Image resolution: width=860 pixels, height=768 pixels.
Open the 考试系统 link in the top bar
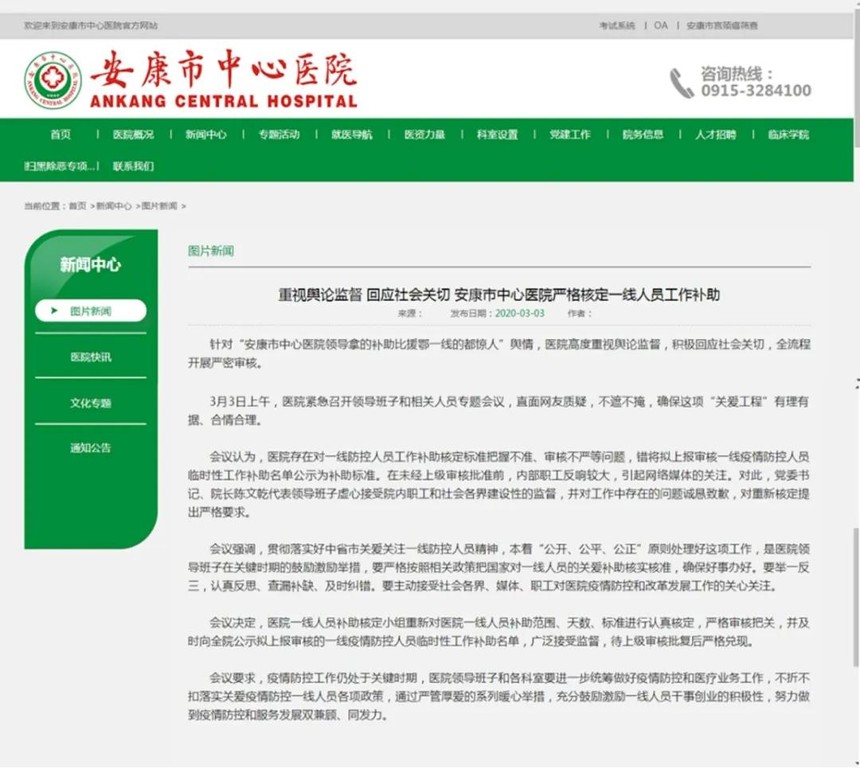click(x=617, y=25)
